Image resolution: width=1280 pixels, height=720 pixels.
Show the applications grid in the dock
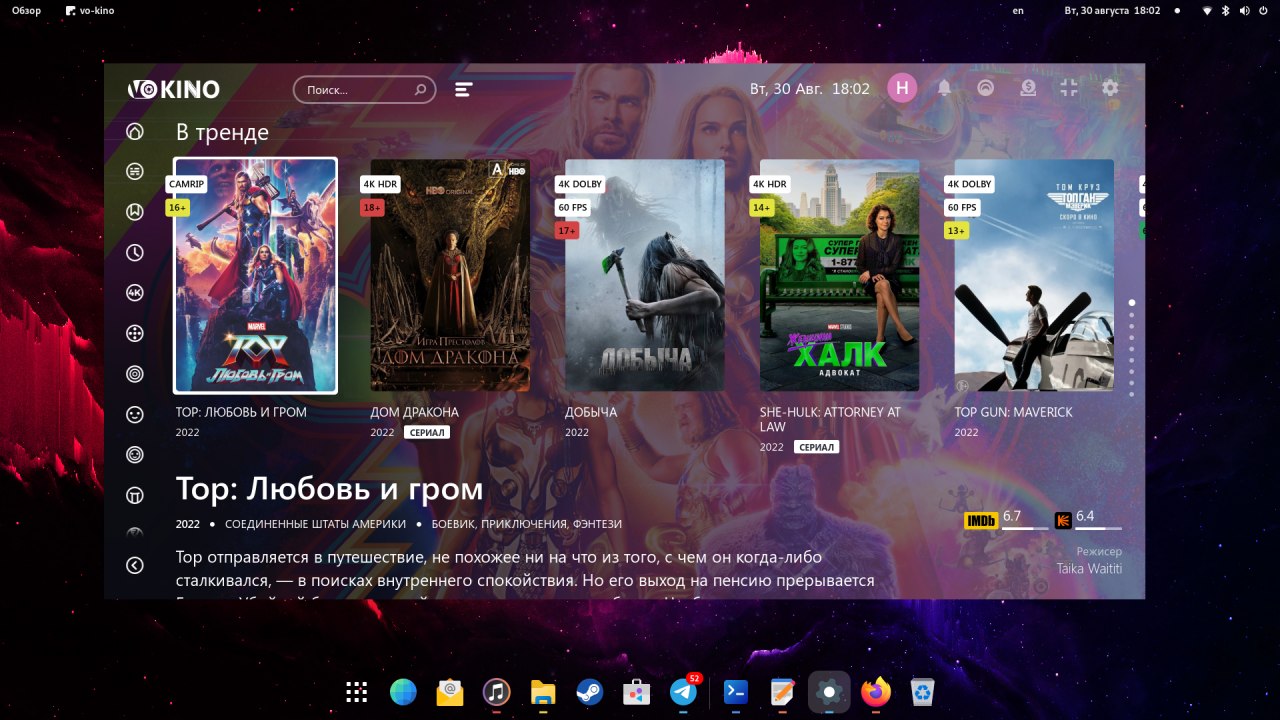tap(356, 691)
